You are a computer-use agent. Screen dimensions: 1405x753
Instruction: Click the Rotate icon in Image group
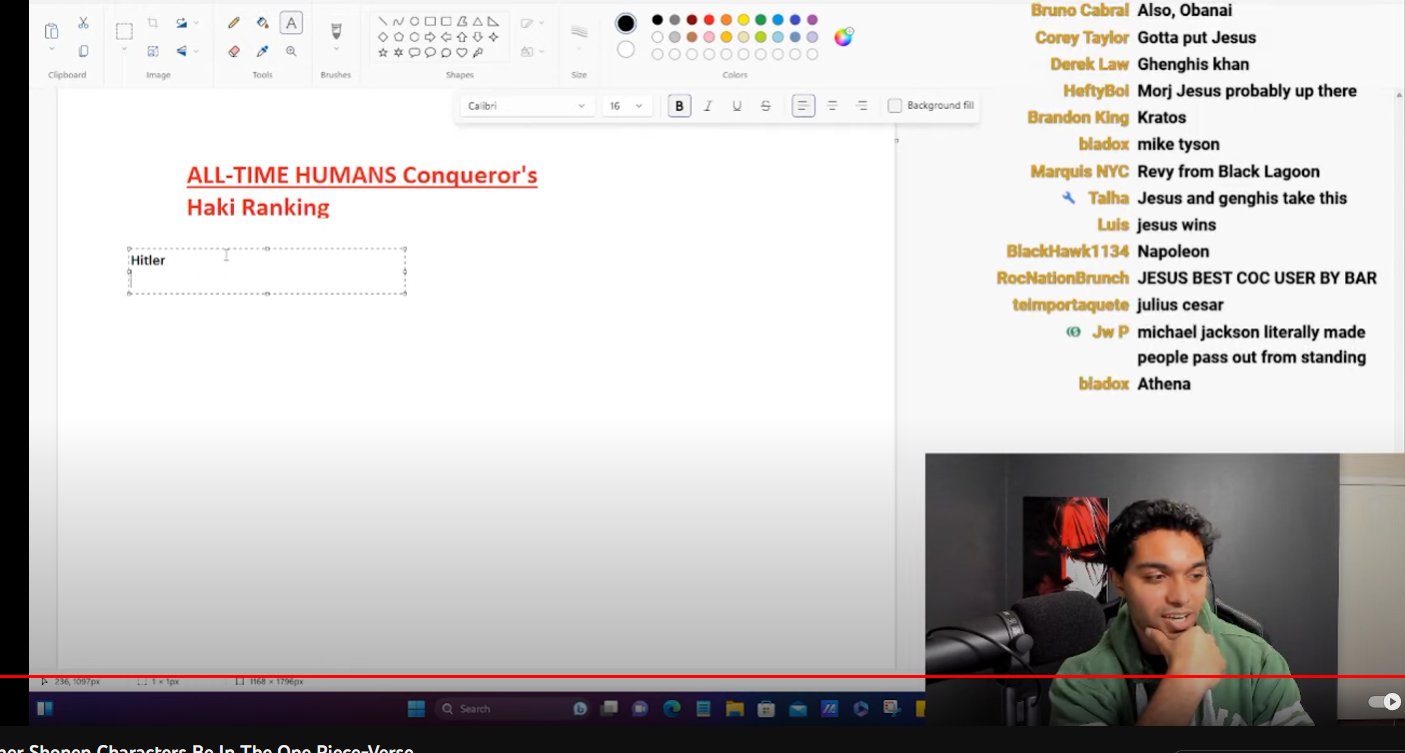(182, 22)
